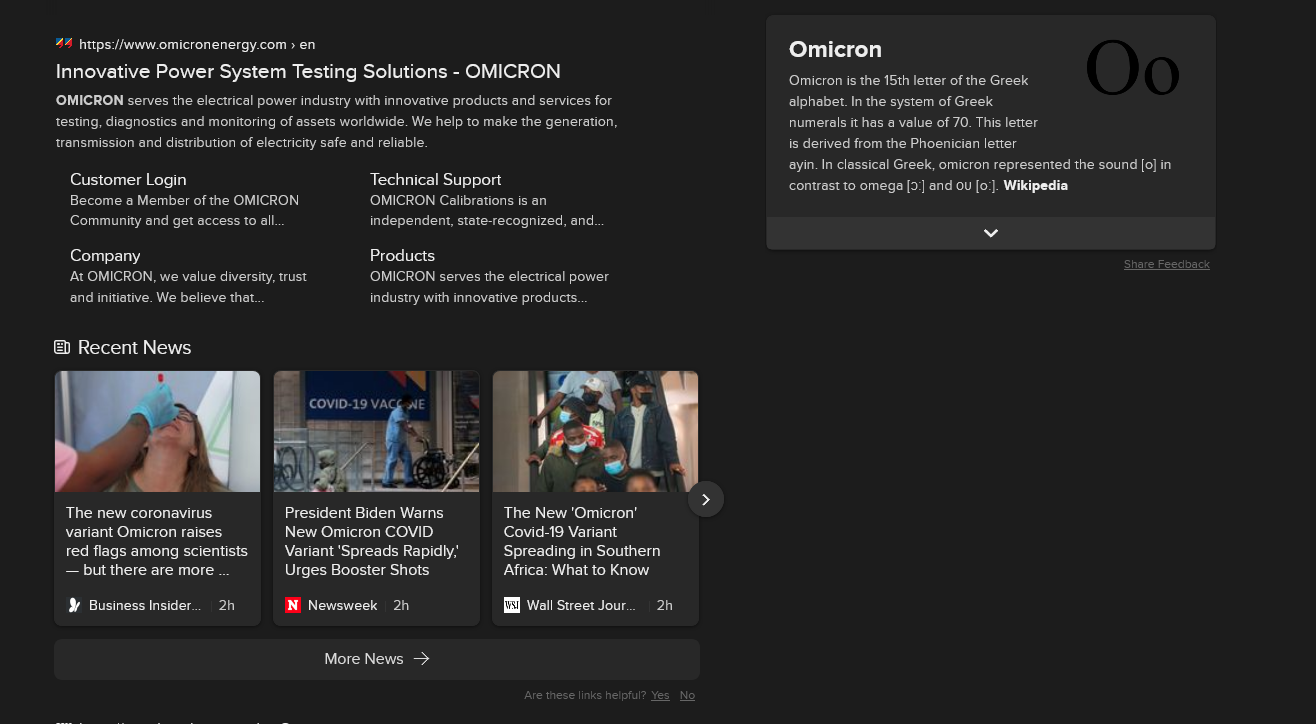Click the Omicron Greek letter image
Viewport: 1316px width, 724px height.
coord(1132,70)
